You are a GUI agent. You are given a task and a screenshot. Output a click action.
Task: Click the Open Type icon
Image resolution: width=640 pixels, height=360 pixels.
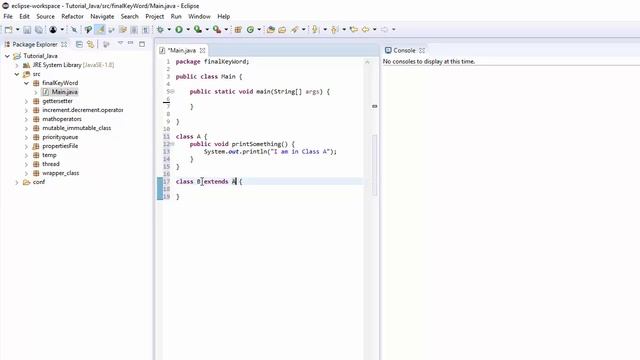pos(270,29)
